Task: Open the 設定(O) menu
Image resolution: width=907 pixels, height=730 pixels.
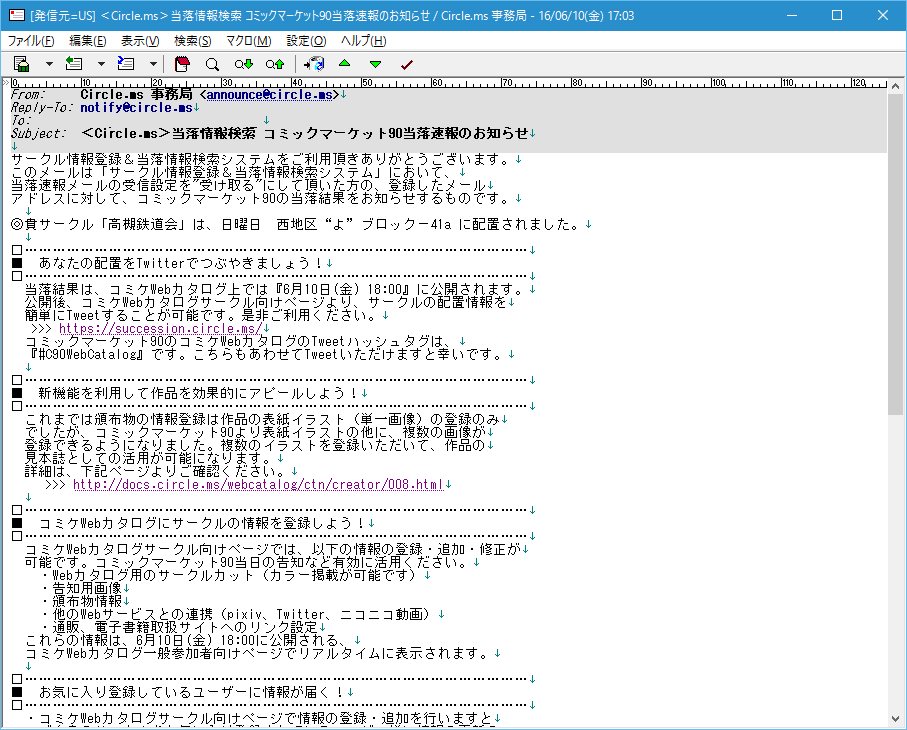Action: click(306, 41)
